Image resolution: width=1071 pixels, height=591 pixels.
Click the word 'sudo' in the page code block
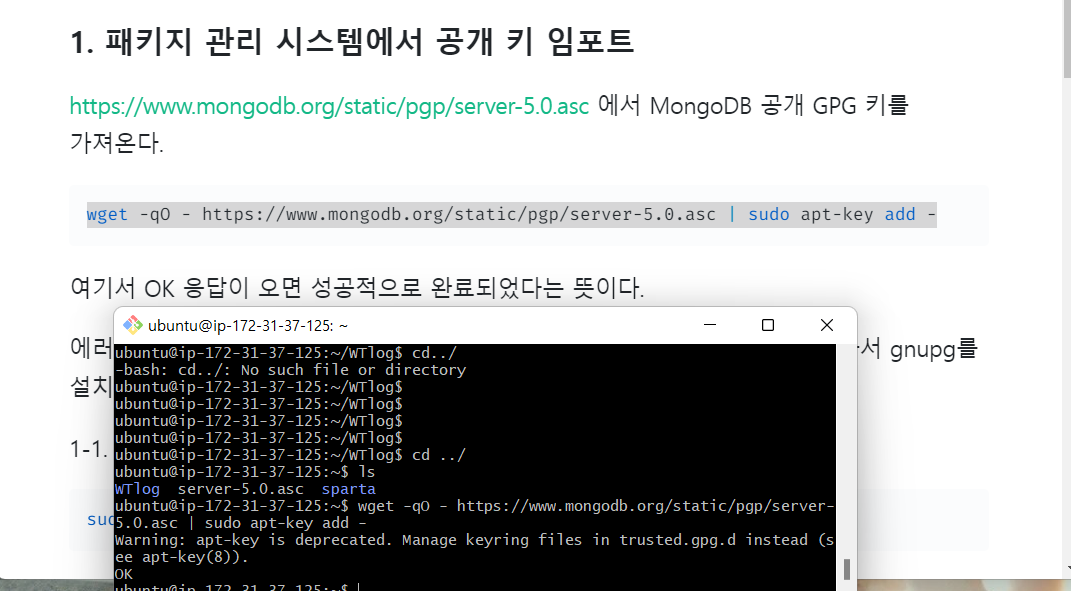pyautogui.click(x=768, y=215)
